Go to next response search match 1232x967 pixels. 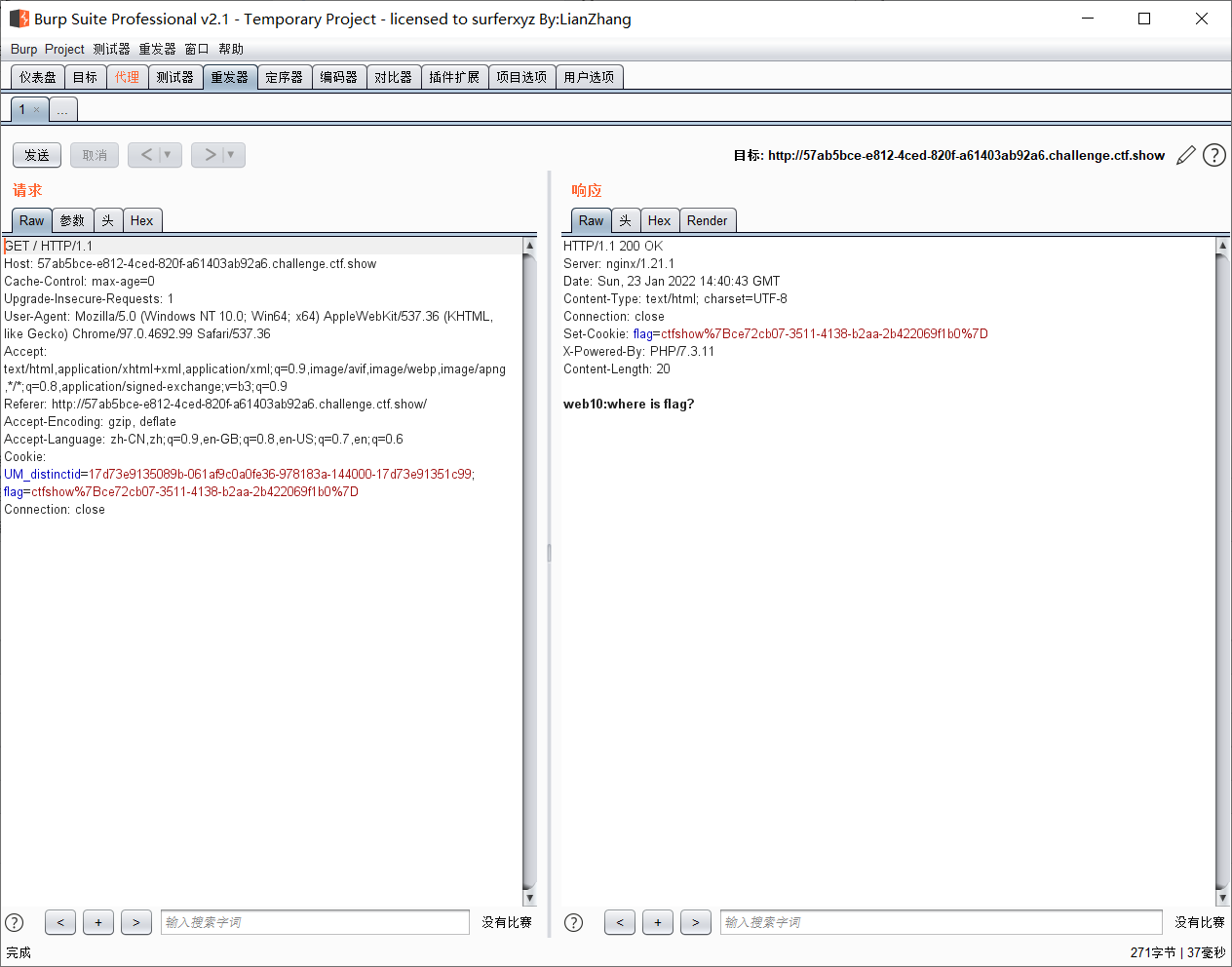[x=696, y=922]
